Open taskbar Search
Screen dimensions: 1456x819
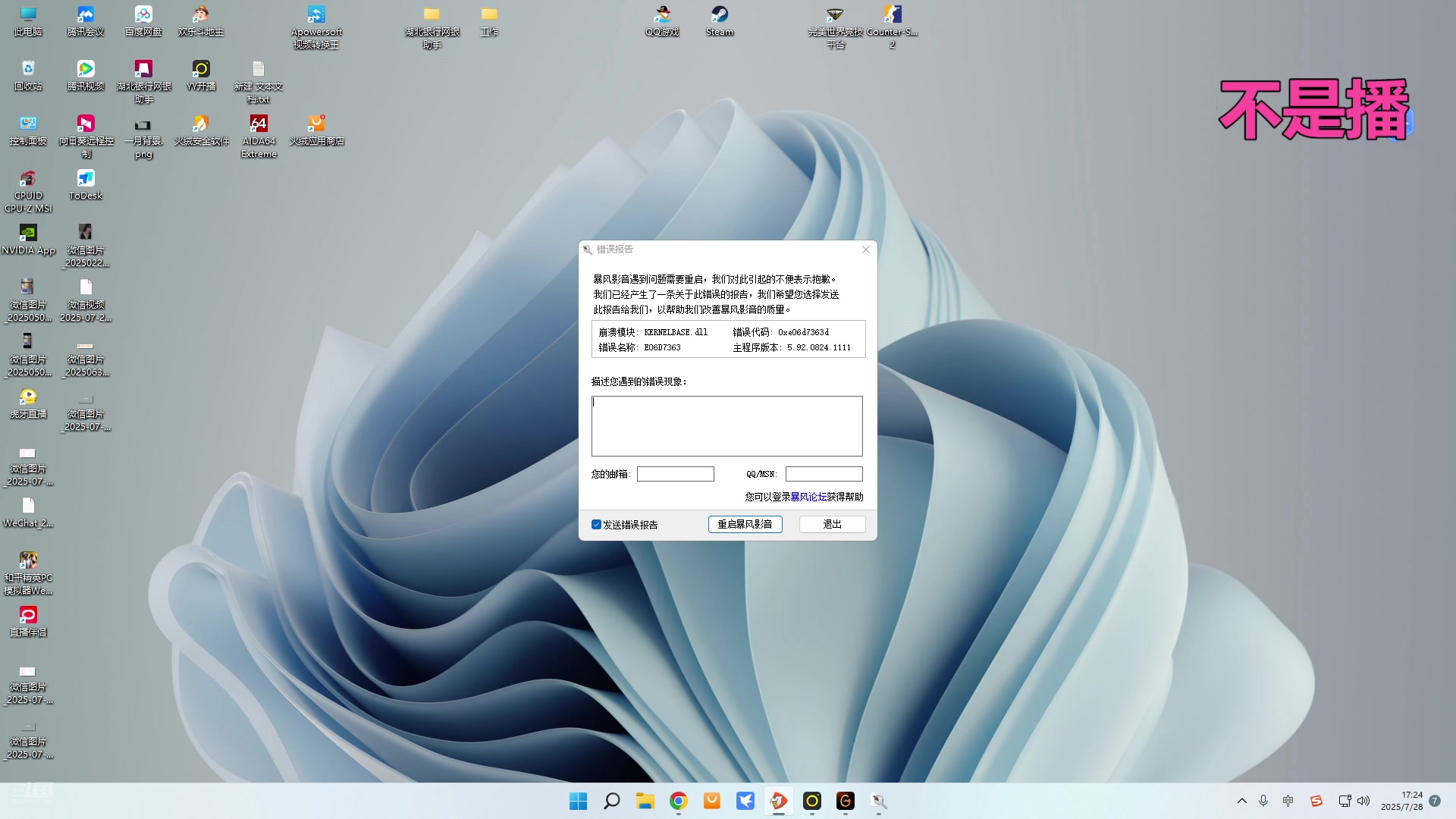click(x=611, y=801)
